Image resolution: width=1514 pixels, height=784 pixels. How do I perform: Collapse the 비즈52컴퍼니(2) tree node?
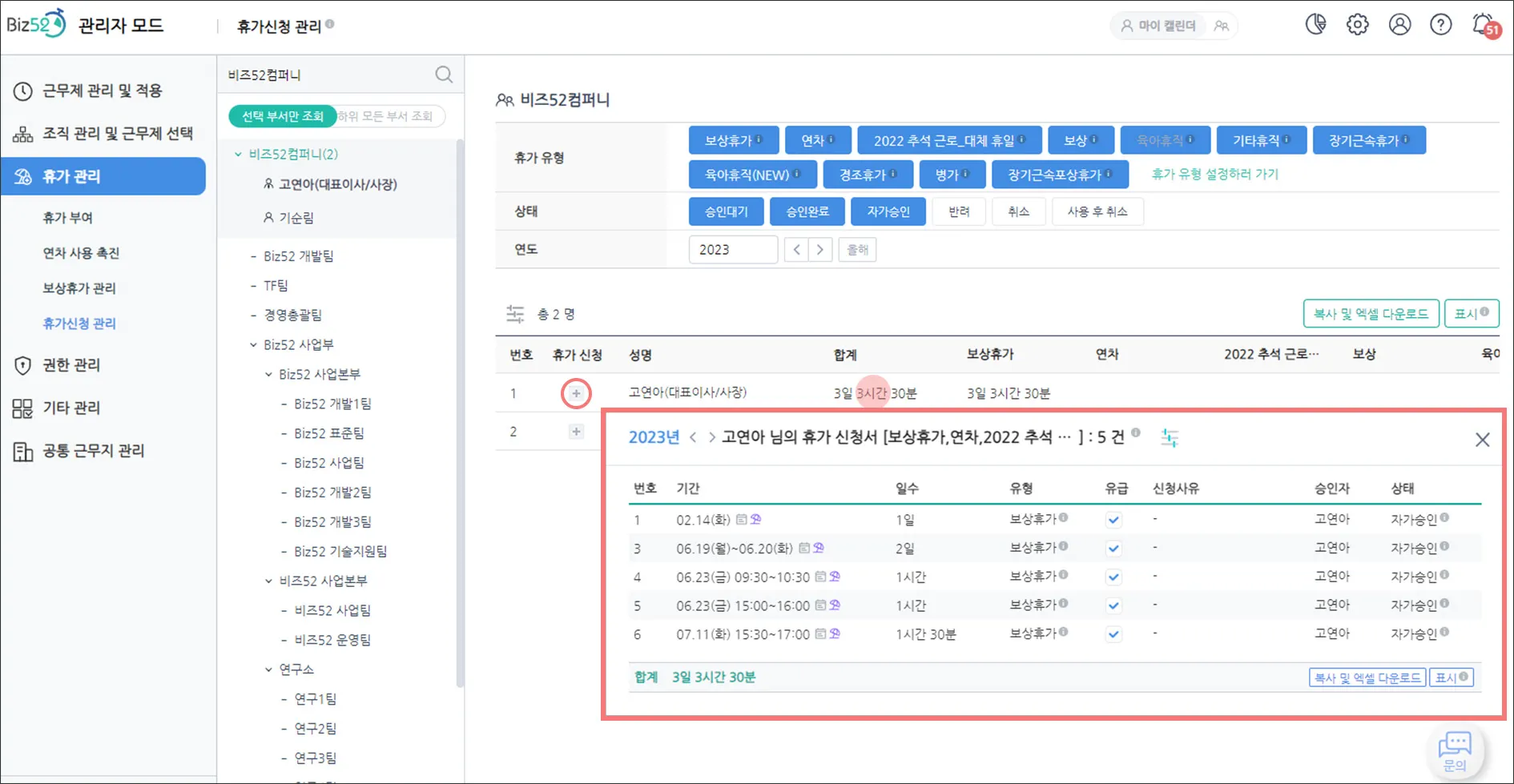tap(238, 154)
